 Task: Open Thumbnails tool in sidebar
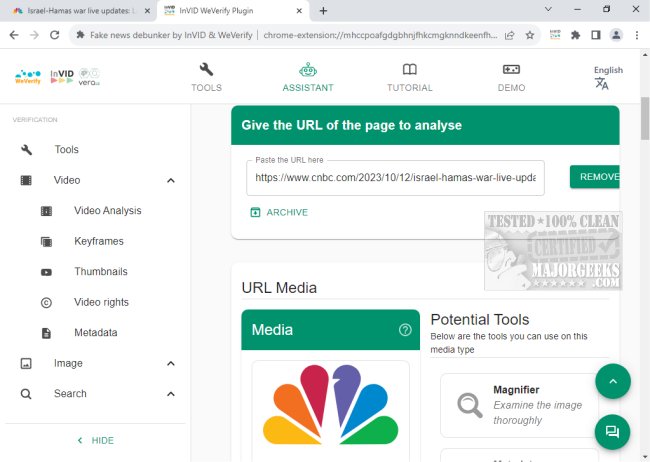(x=100, y=272)
